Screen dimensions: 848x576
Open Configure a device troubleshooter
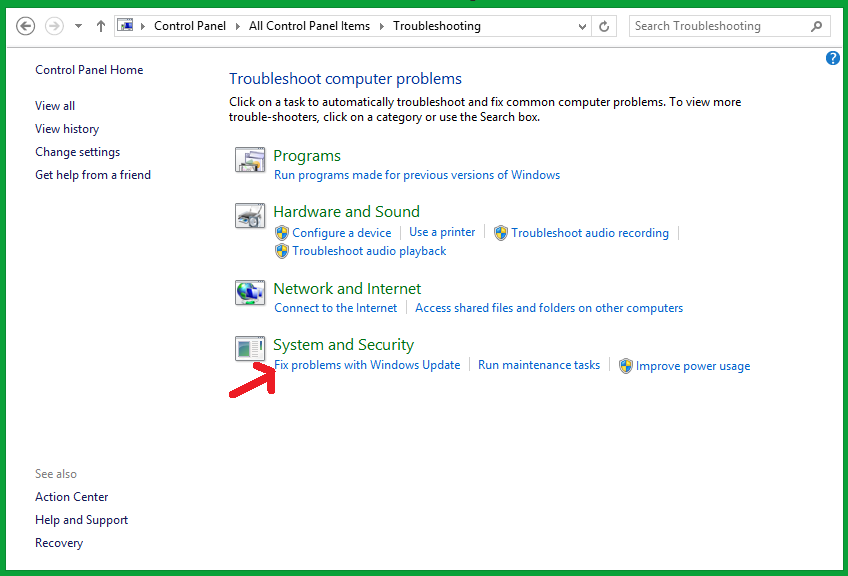[342, 233]
